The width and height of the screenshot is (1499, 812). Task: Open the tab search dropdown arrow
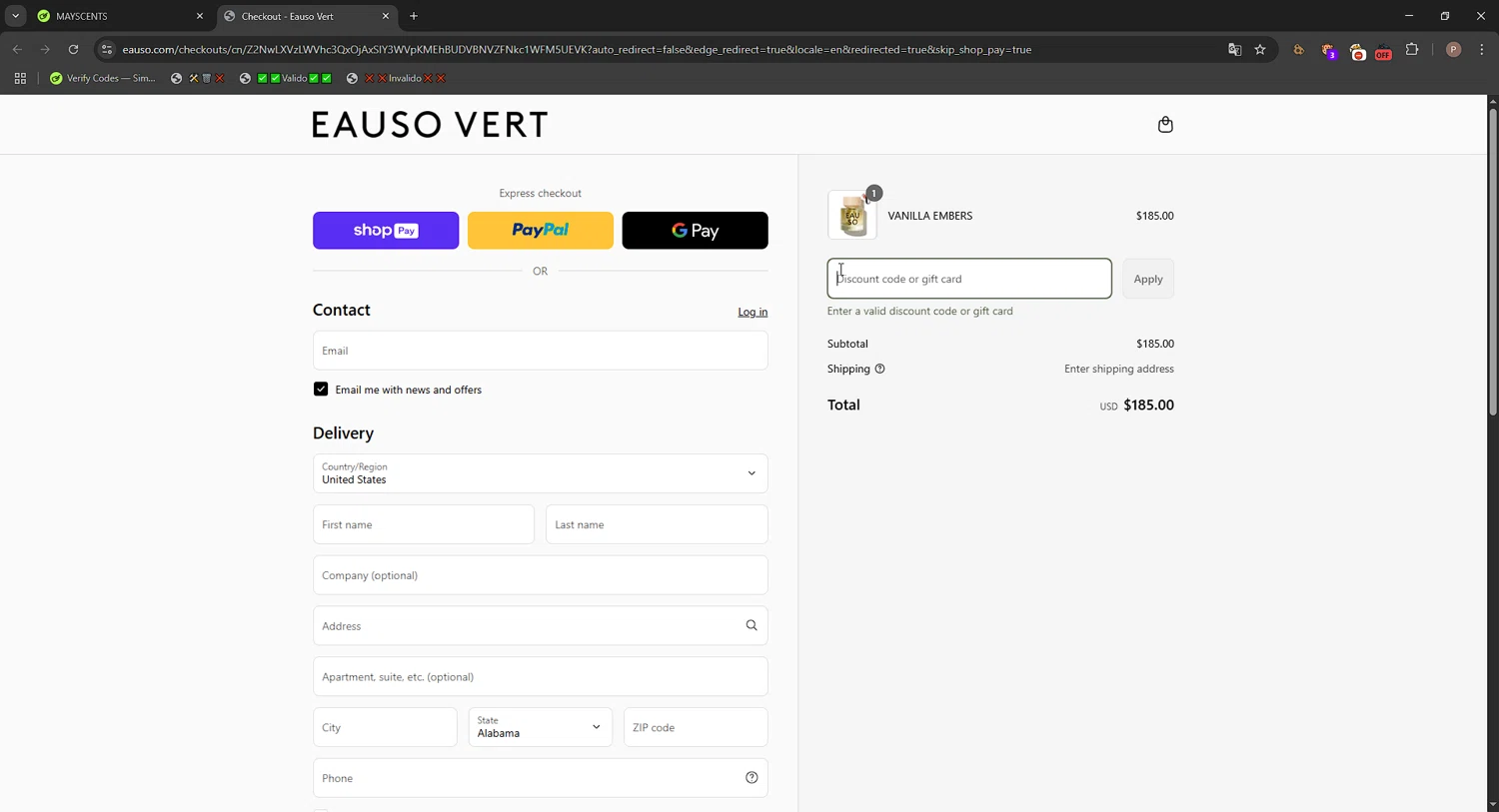15,16
